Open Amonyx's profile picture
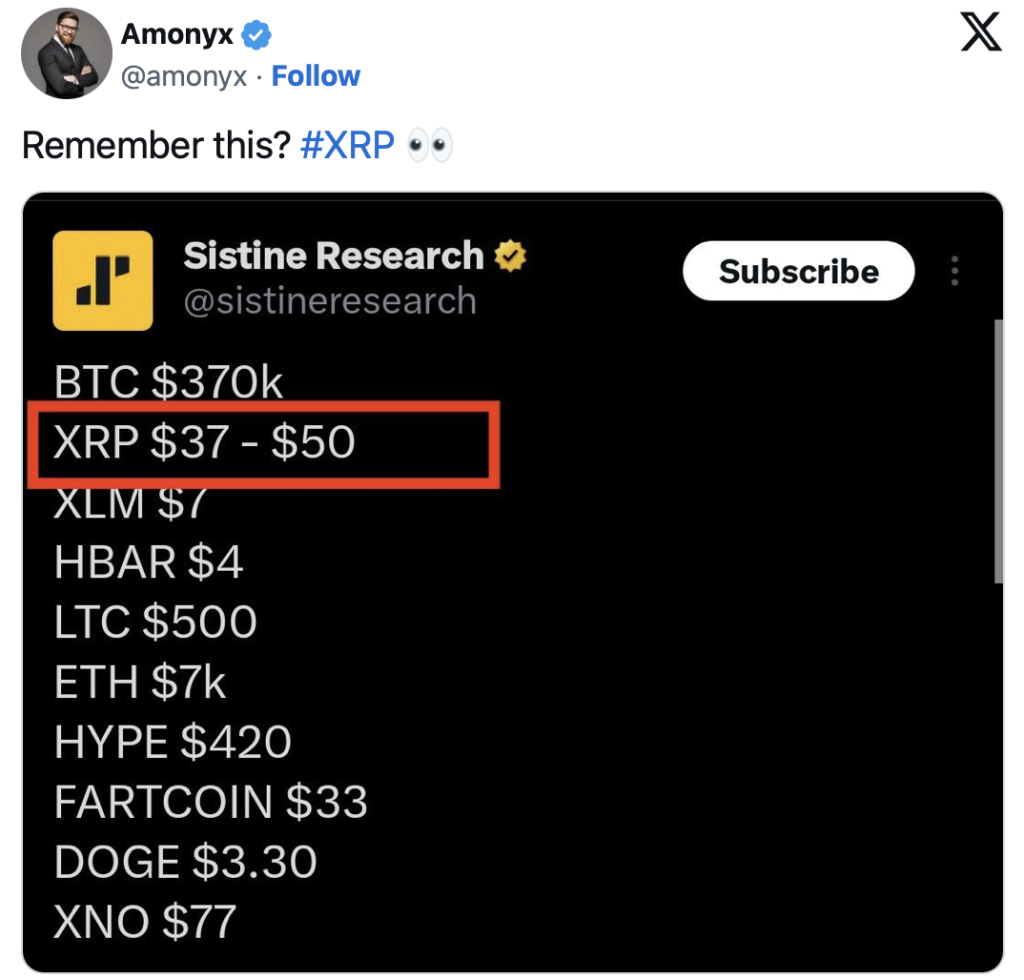 tap(66, 55)
